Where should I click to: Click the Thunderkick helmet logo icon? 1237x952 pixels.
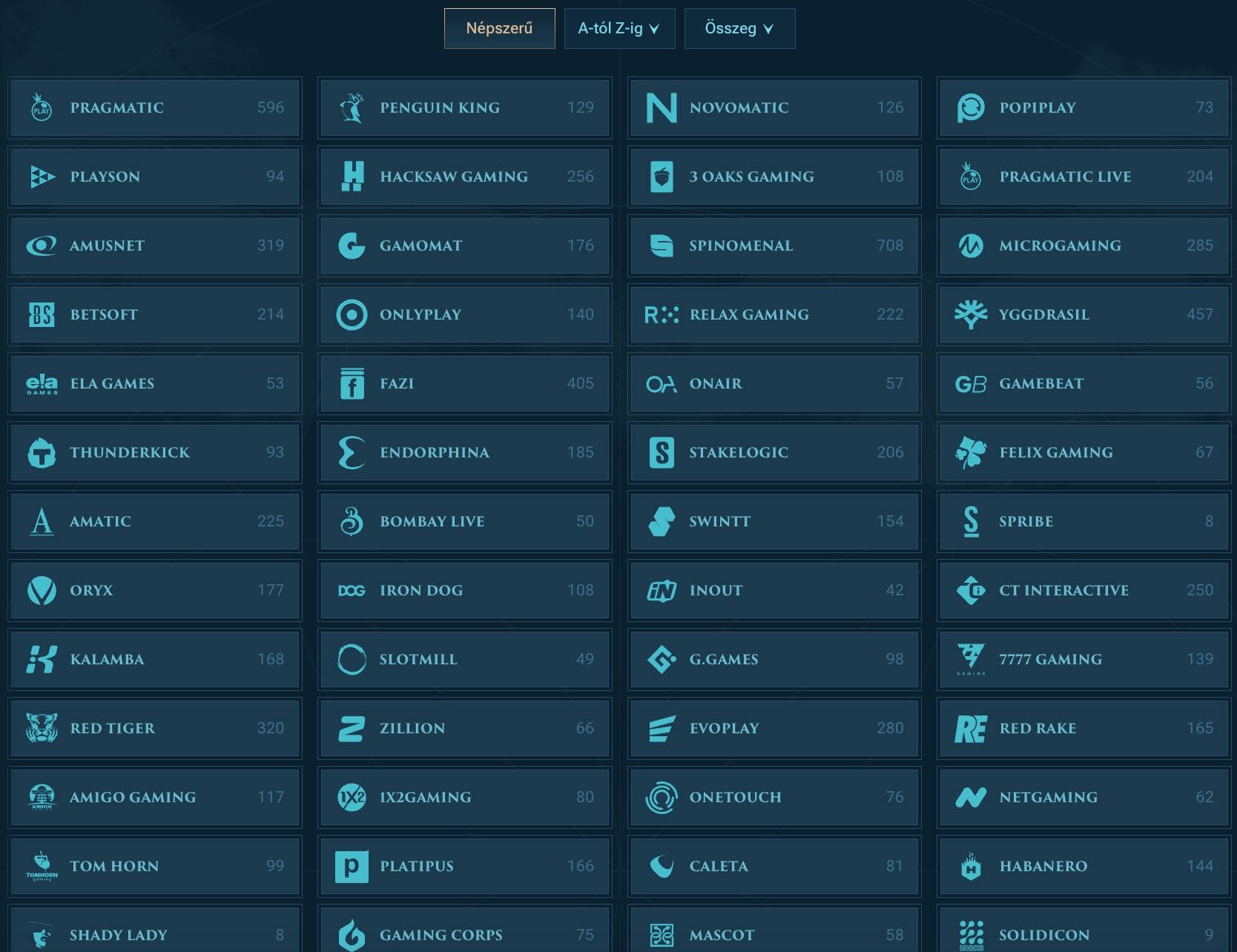(42, 452)
